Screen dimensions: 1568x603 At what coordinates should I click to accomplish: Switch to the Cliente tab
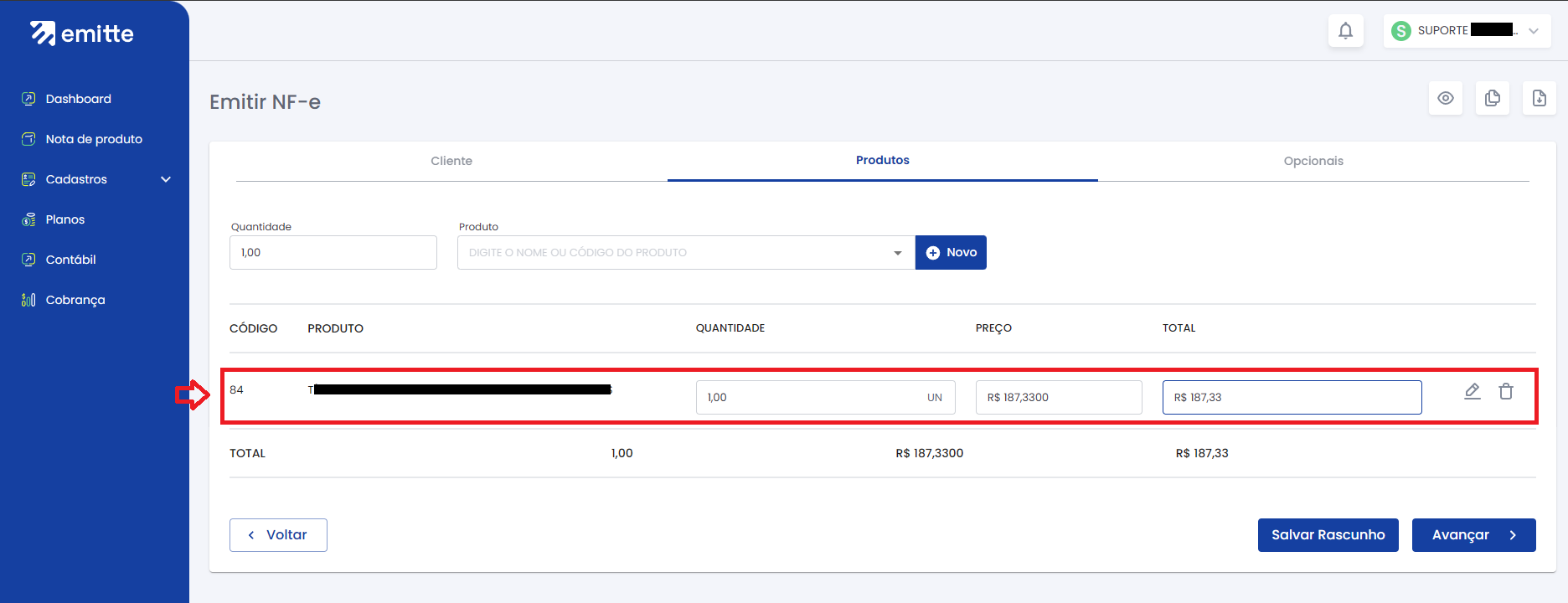pyautogui.click(x=451, y=161)
